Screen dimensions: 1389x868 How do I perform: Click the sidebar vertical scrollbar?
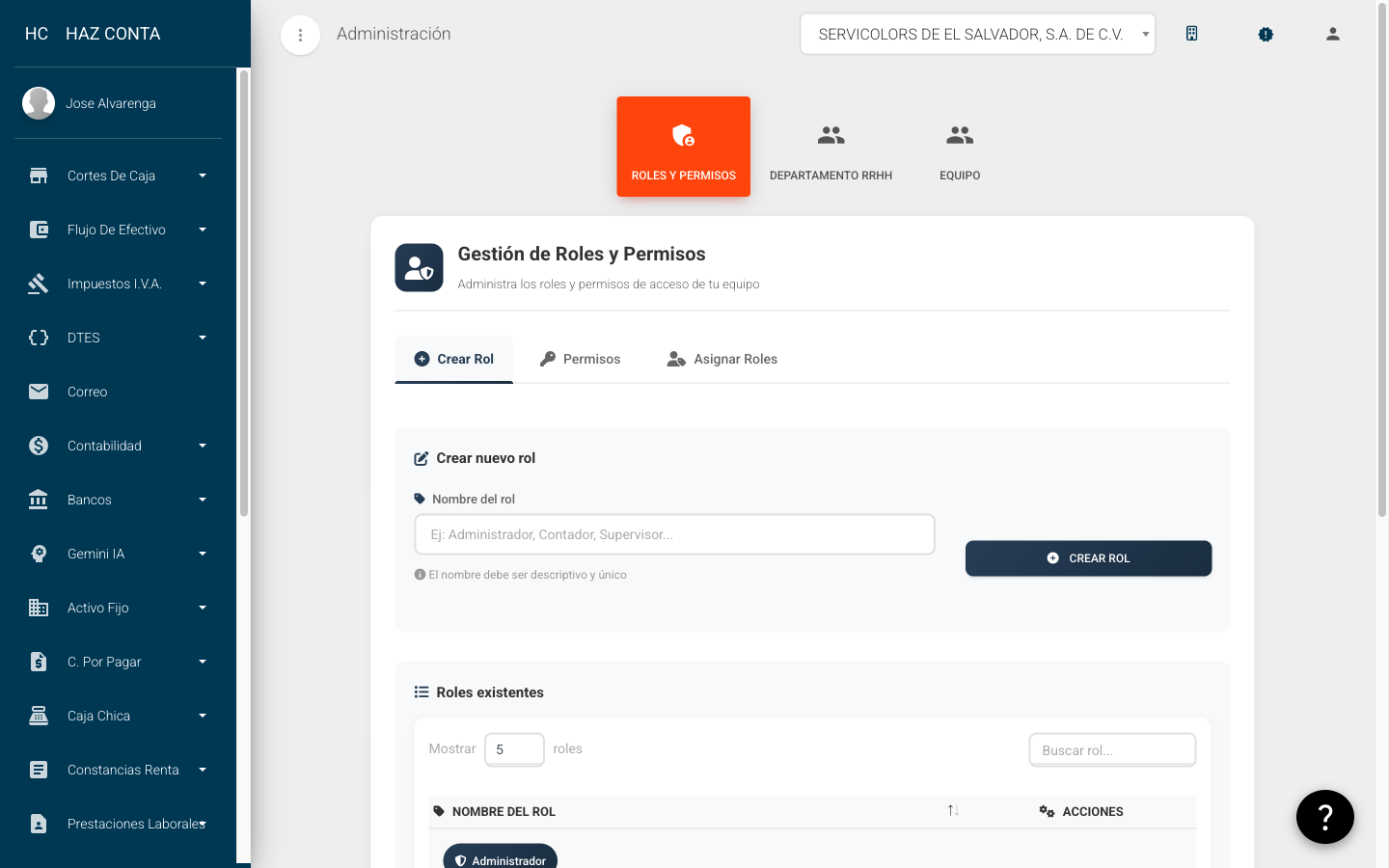[x=244, y=293]
